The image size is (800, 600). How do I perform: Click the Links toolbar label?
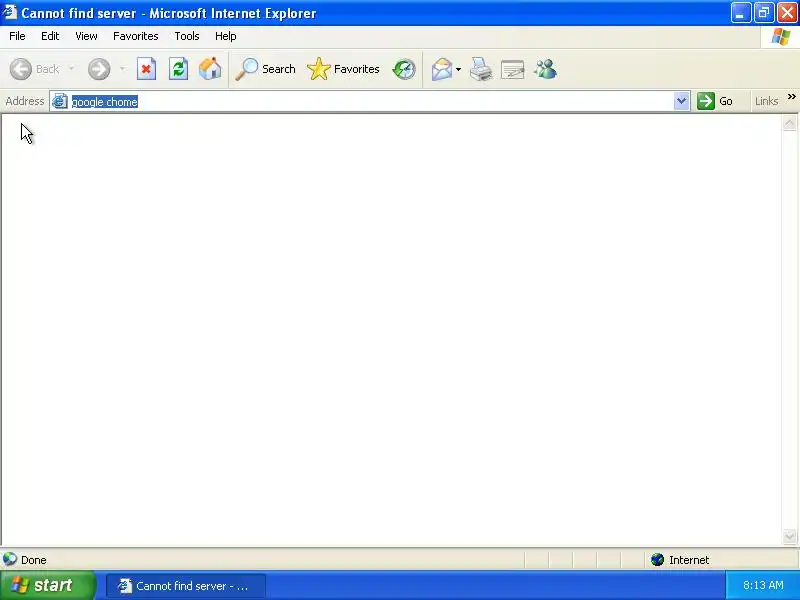(766, 101)
